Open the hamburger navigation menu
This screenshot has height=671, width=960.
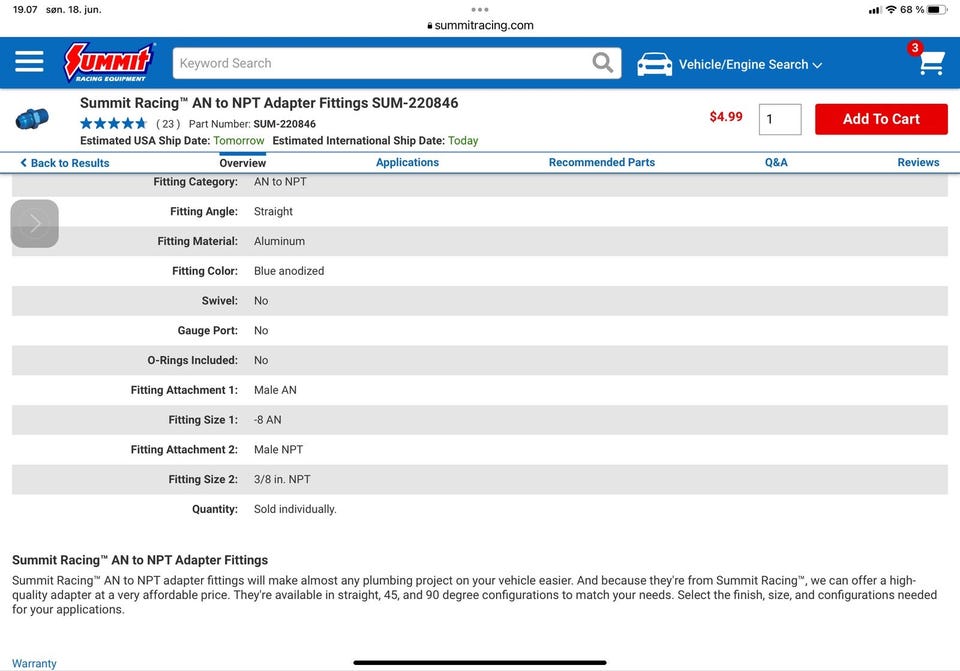tap(29, 62)
